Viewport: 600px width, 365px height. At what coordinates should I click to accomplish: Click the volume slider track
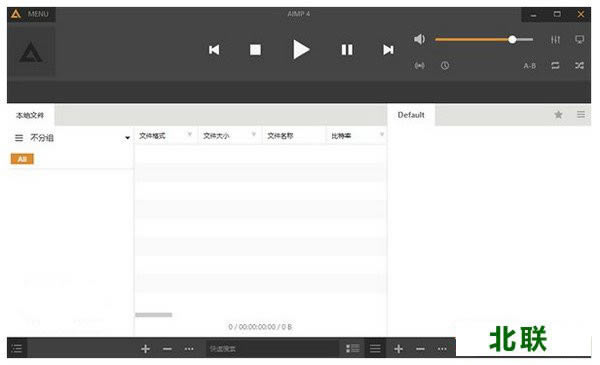pos(484,39)
